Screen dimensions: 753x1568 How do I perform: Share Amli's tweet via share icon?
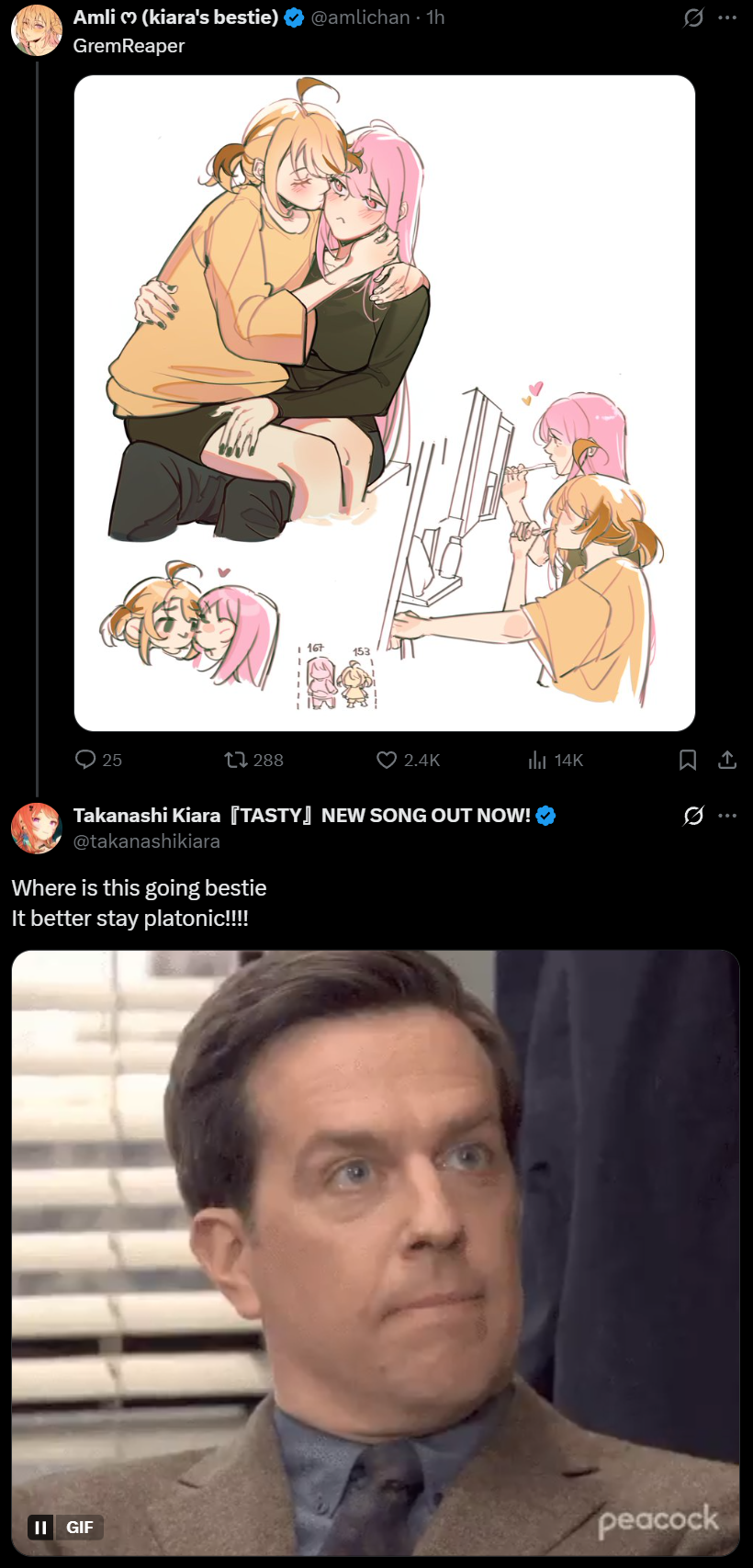pyautogui.click(x=727, y=760)
